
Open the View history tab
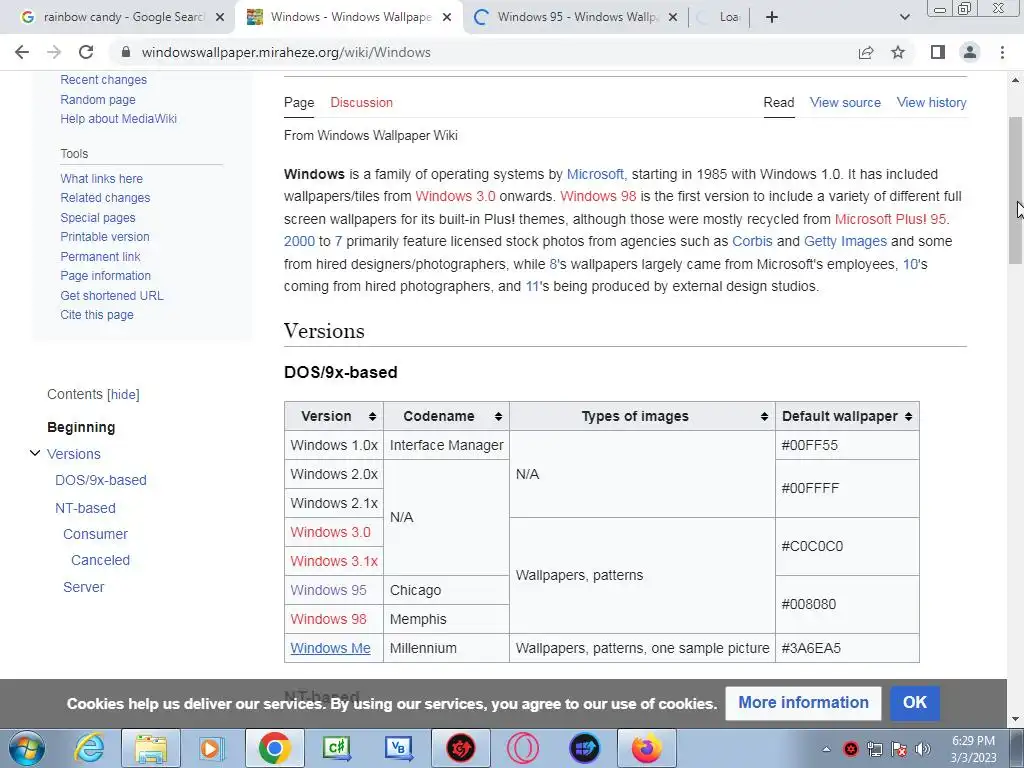[x=931, y=103]
